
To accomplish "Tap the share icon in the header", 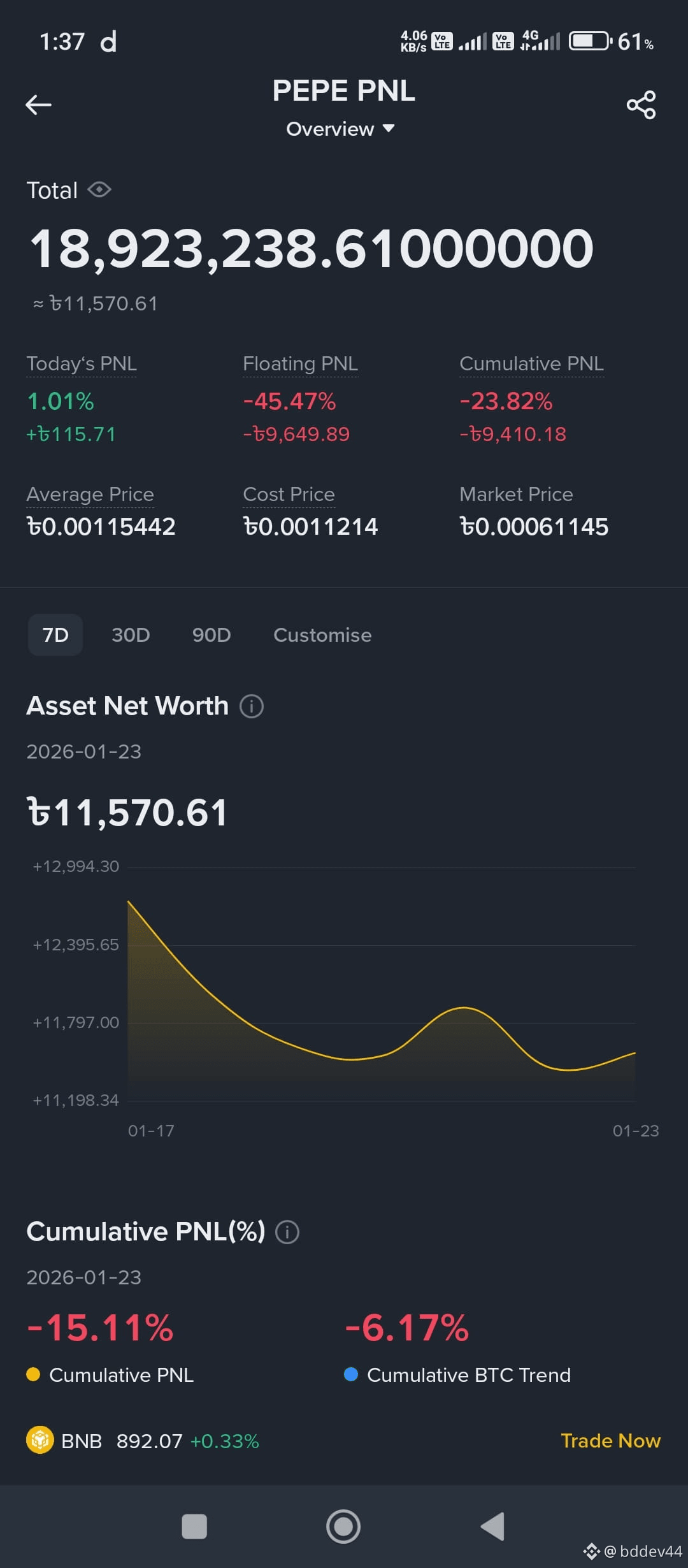I will pyautogui.click(x=641, y=105).
